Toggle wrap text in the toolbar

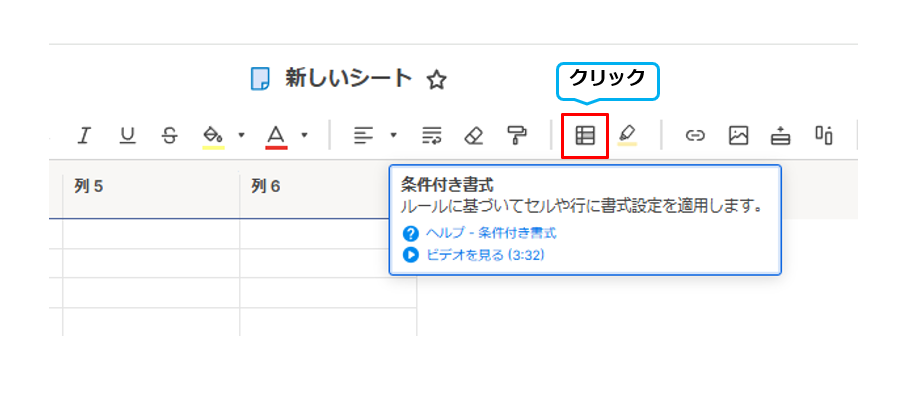(x=432, y=136)
